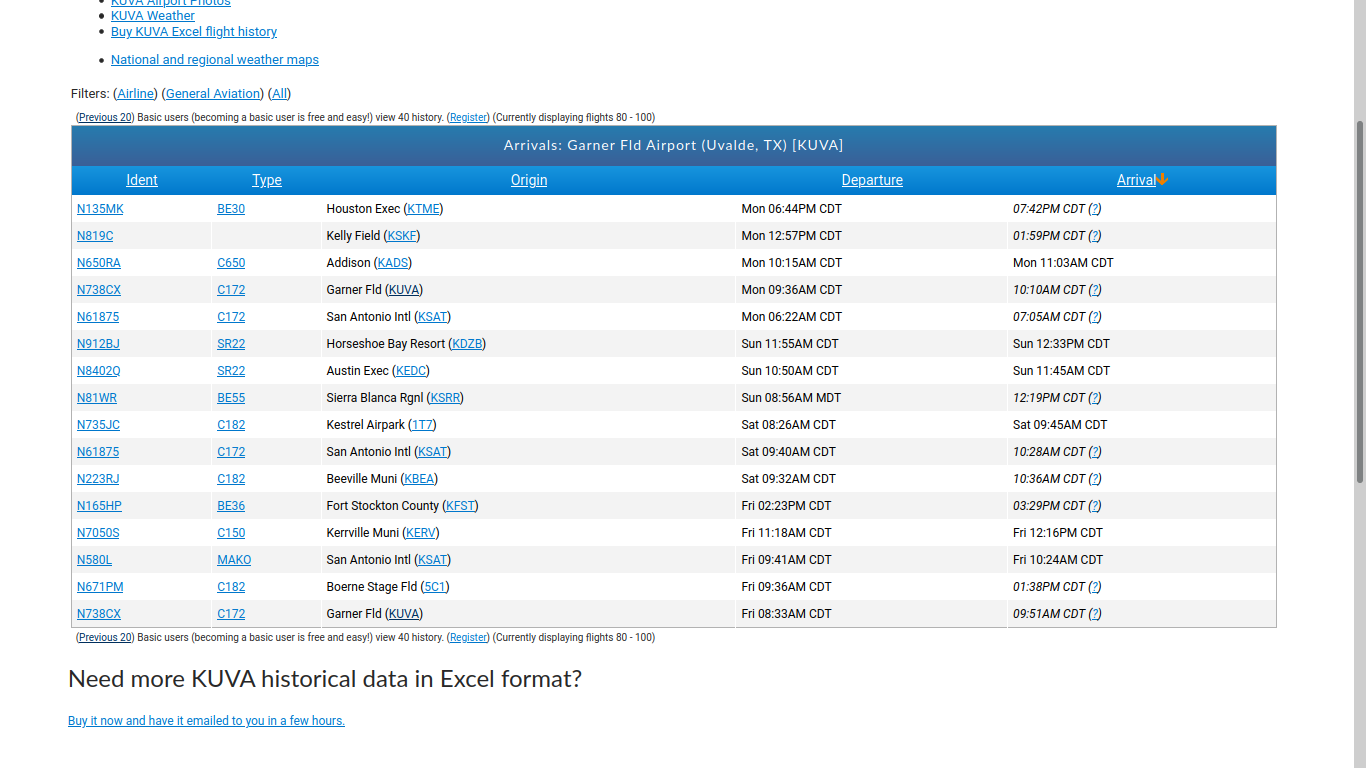Image resolution: width=1366 pixels, height=768 pixels.
Task: Open flight N135MK
Action: click(100, 209)
